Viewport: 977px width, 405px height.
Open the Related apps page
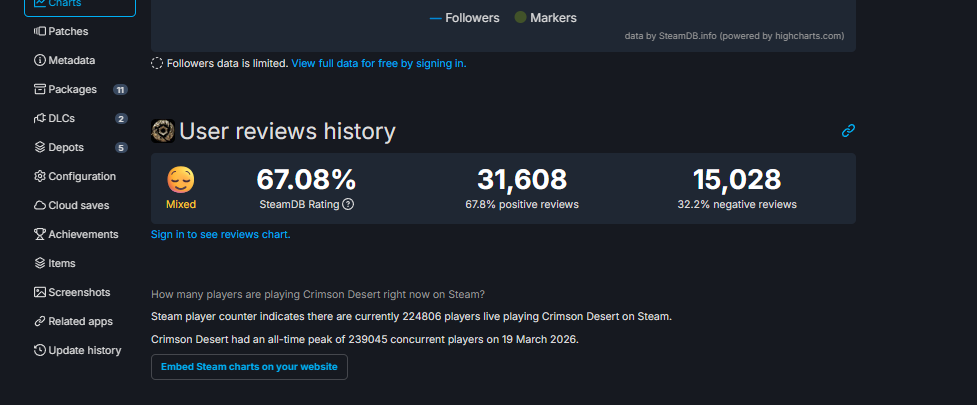[80, 321]
